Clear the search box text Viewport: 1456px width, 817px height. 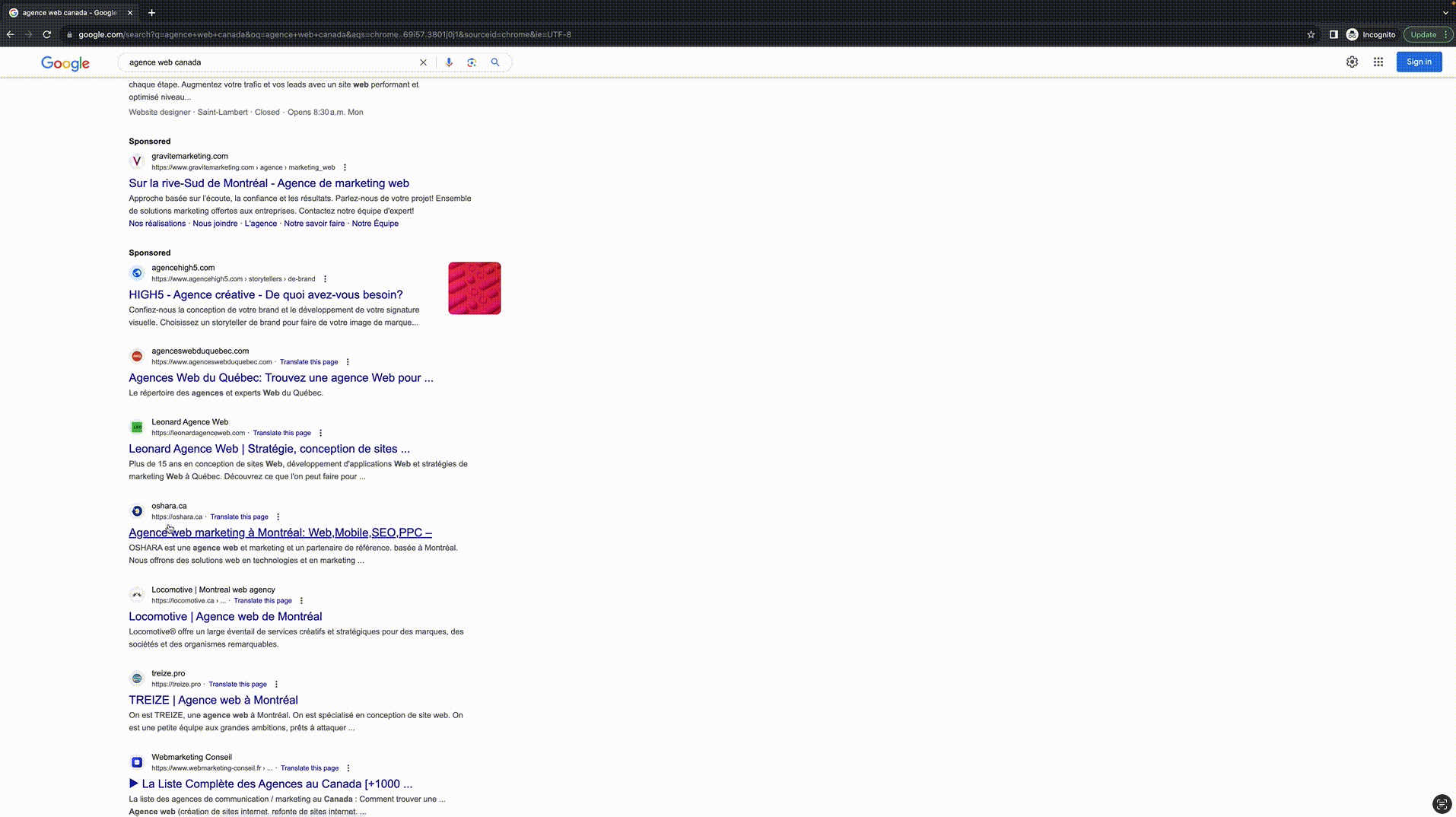pos(423,62)
